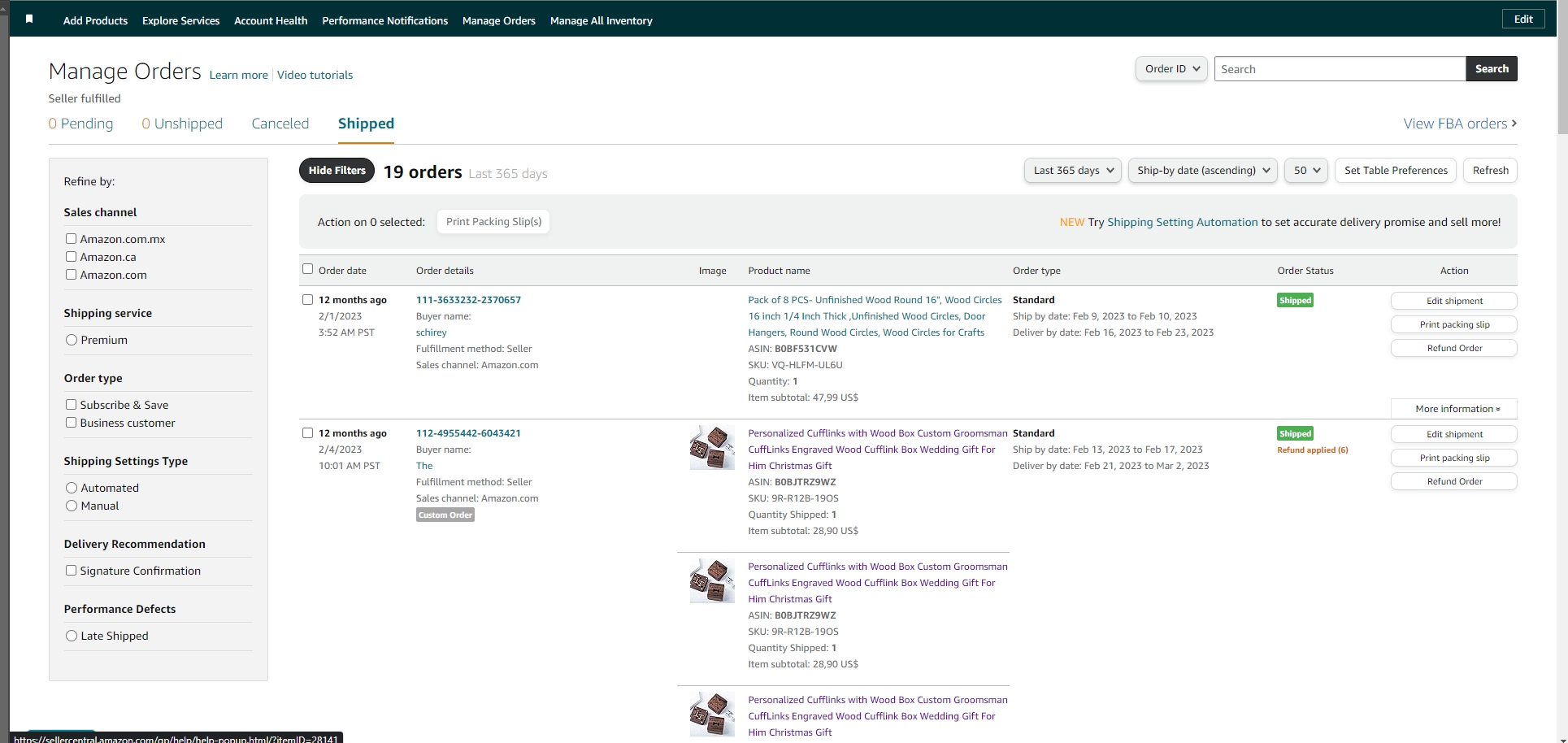The image size is (1568, 743).
Task: Open order ID 111-3633232-2370657
Action: pyautogui.click(x=468, y=300)
